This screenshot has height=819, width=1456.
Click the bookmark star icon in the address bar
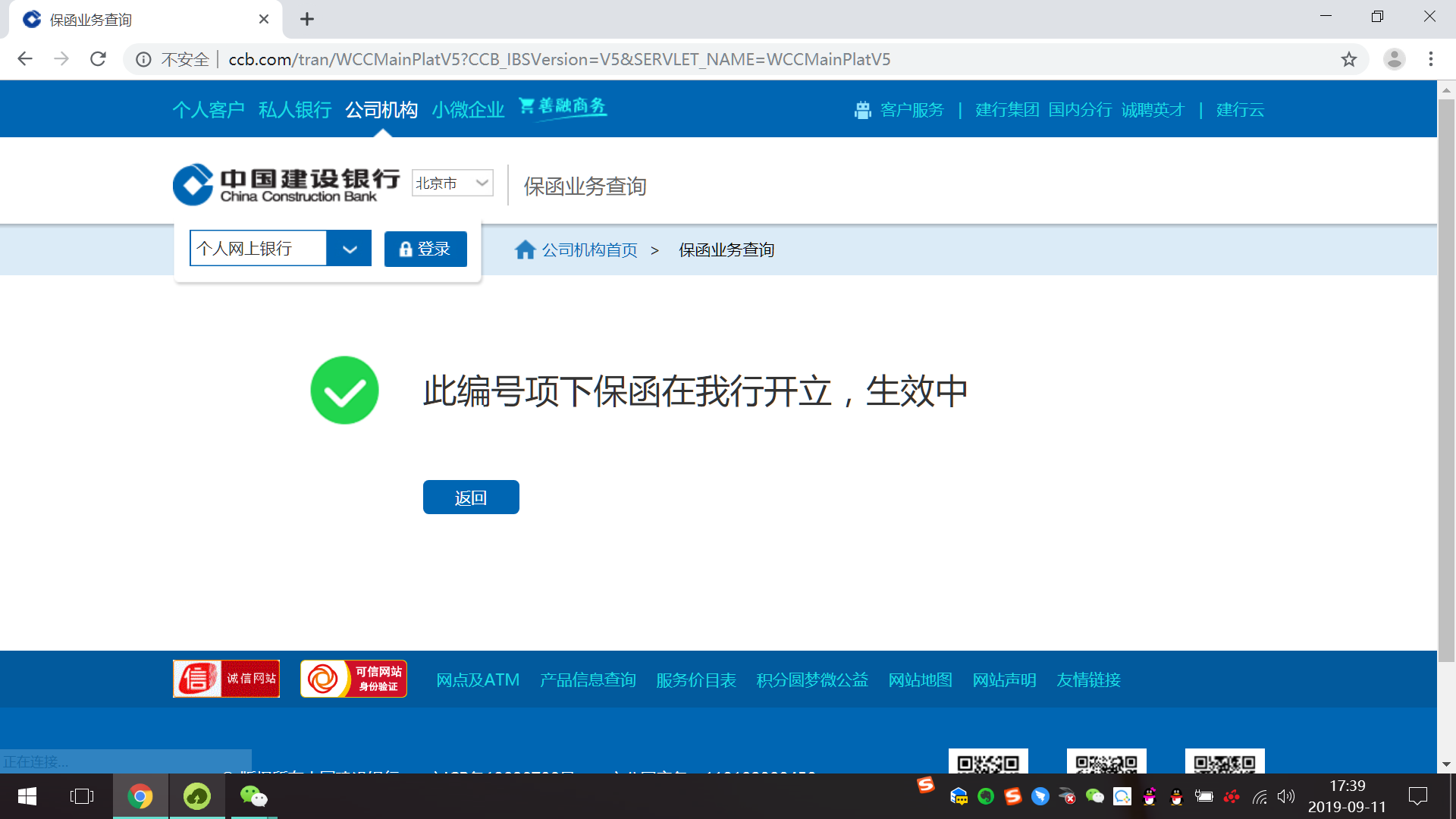click(x=1348, y=59)
